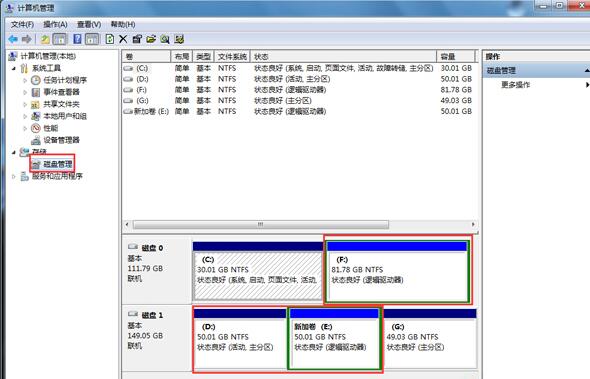
Task: Select 磁盘管理 in the tree
Action: [x=58, y=164]
